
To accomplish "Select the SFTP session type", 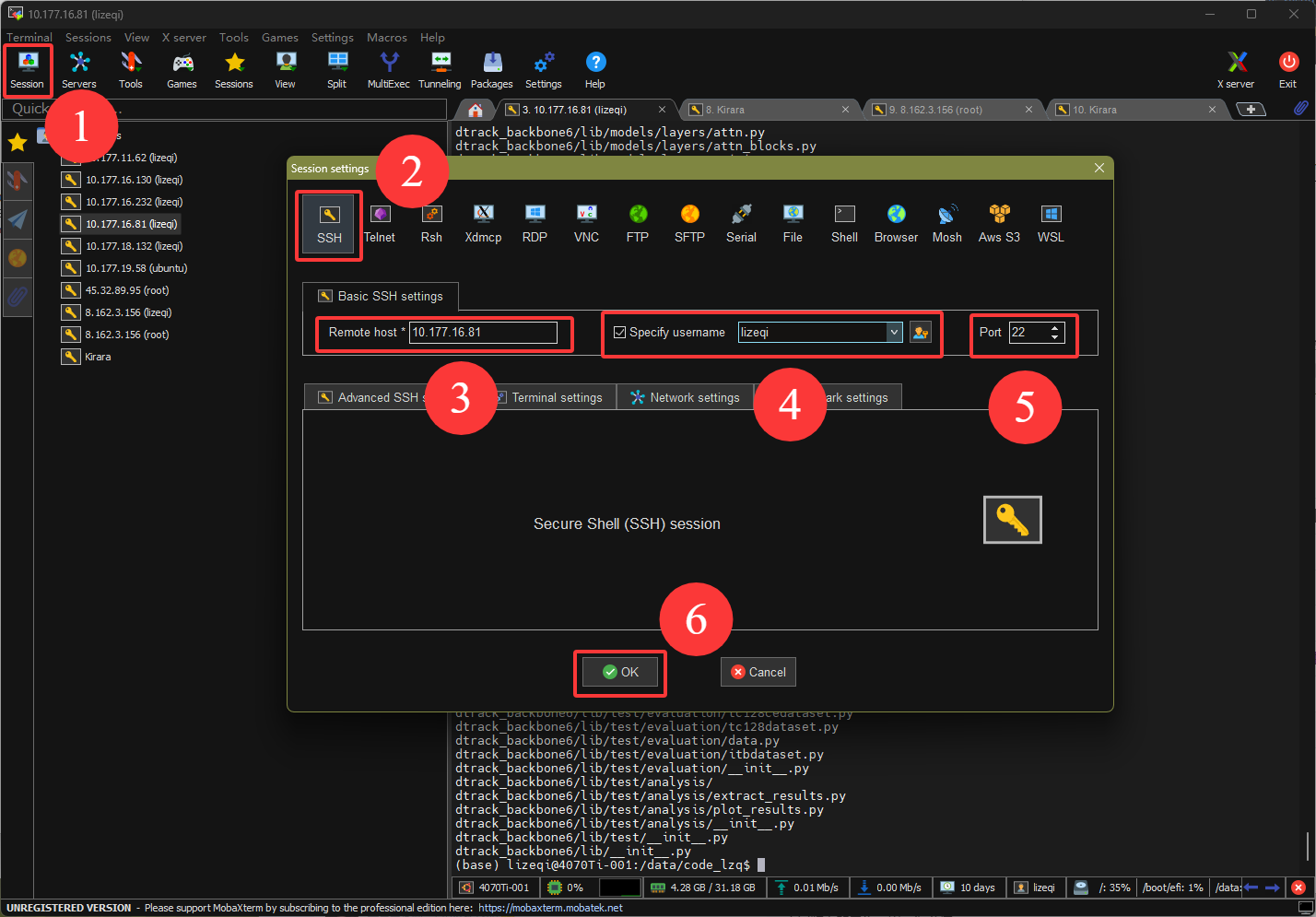I will [689, 224].
